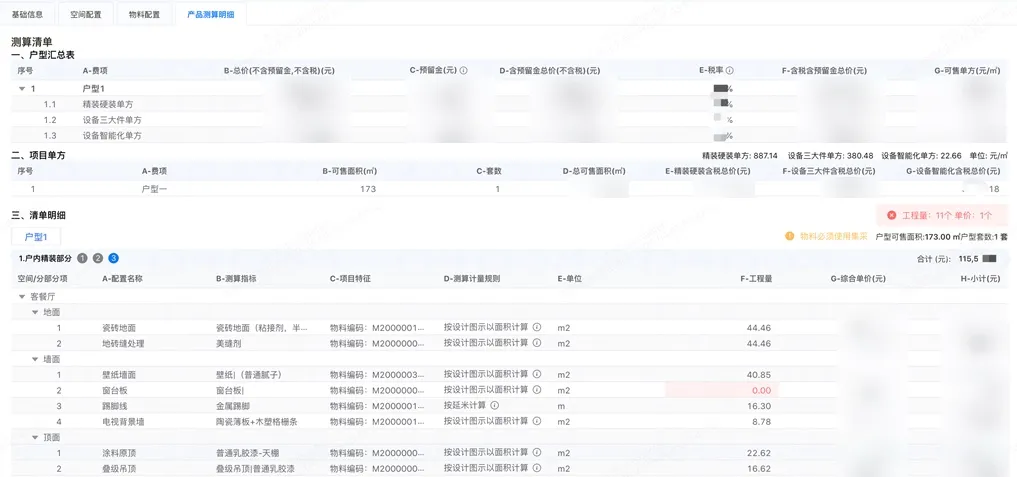Click the red error icon before 工程量
Screen dimensions: 1017x477
(891, 215)
